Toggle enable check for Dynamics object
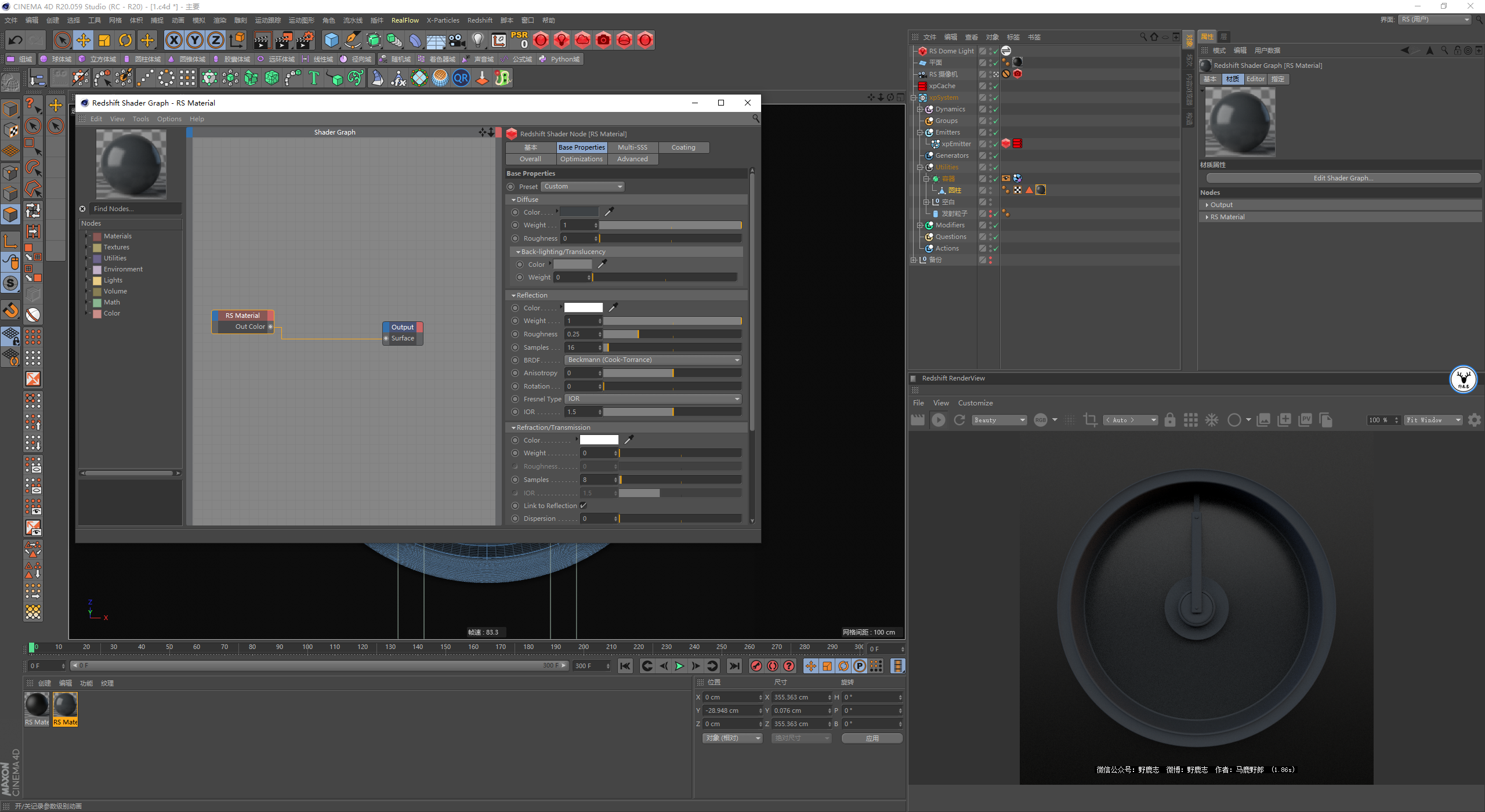This screenshot has height=812, width=1485. tap(995, 110)
